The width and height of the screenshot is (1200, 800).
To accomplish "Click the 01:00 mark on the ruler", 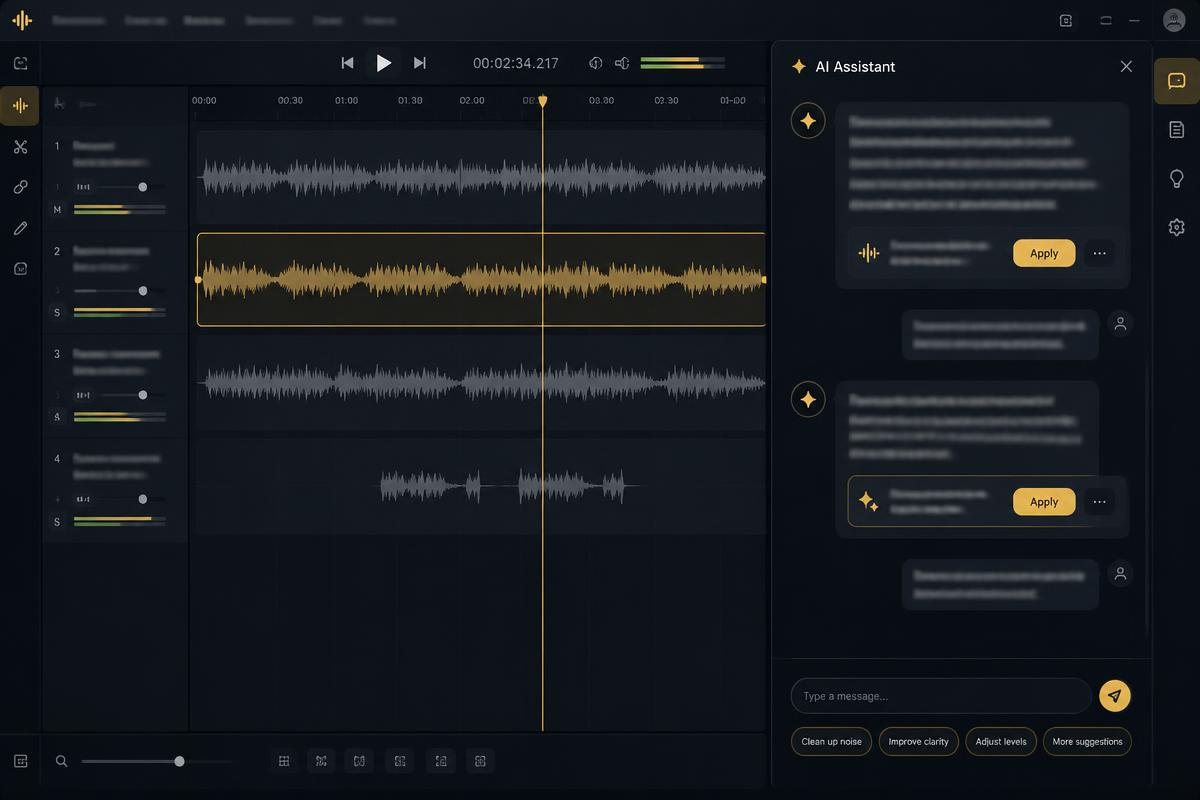I will (346, 101).
